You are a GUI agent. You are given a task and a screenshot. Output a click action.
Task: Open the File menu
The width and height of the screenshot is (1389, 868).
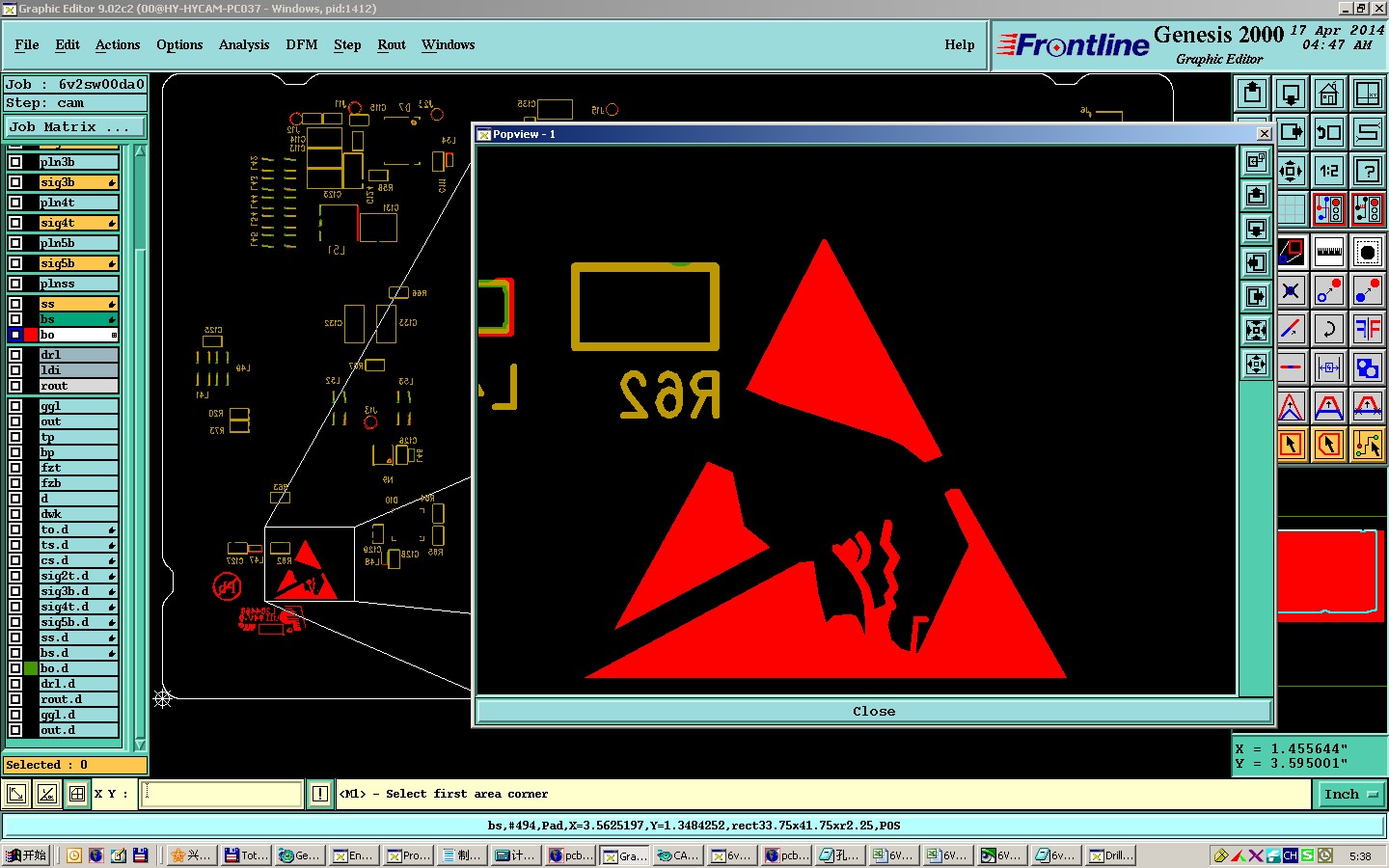pos(27,44)
